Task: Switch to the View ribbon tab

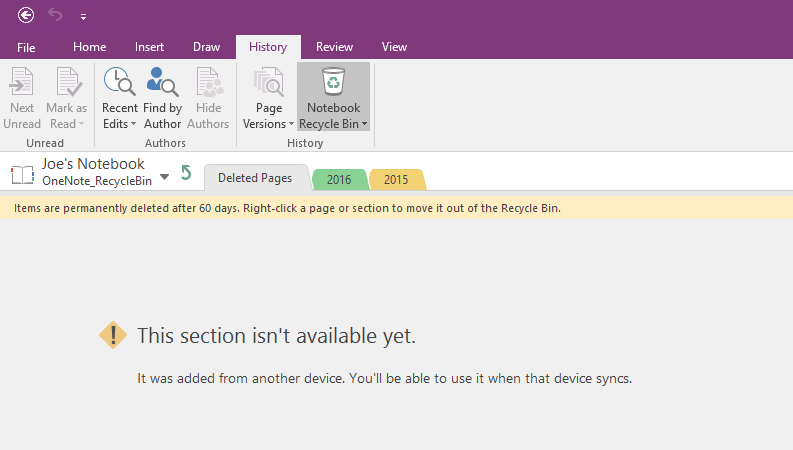Action: click(x=394, y=47)
